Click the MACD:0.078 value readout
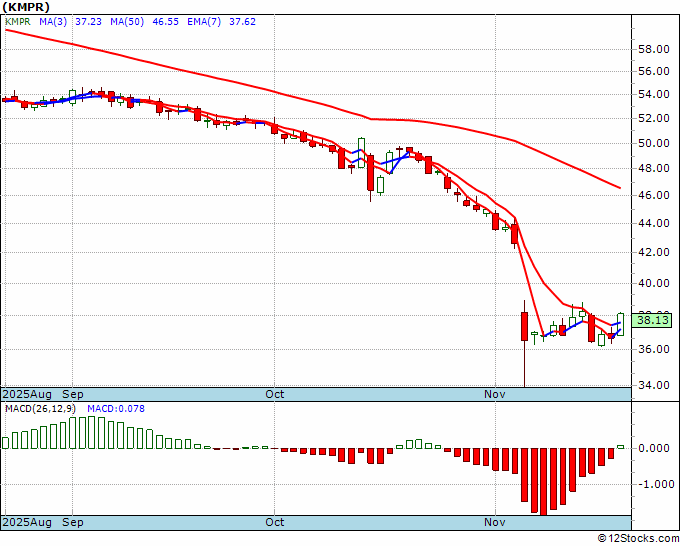Screen dimensions: 680x546 point(116,409)
